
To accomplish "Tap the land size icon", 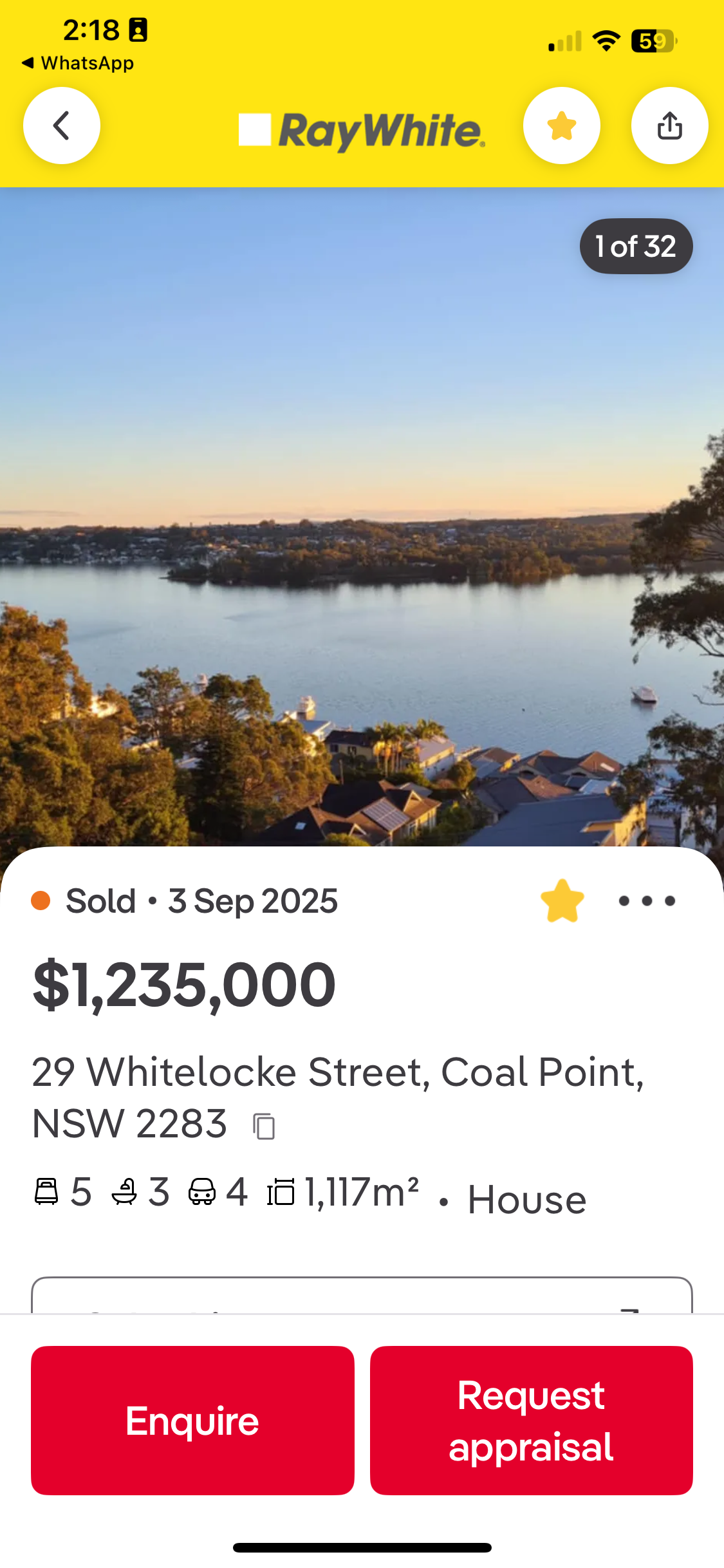I will coord(281,1191).
